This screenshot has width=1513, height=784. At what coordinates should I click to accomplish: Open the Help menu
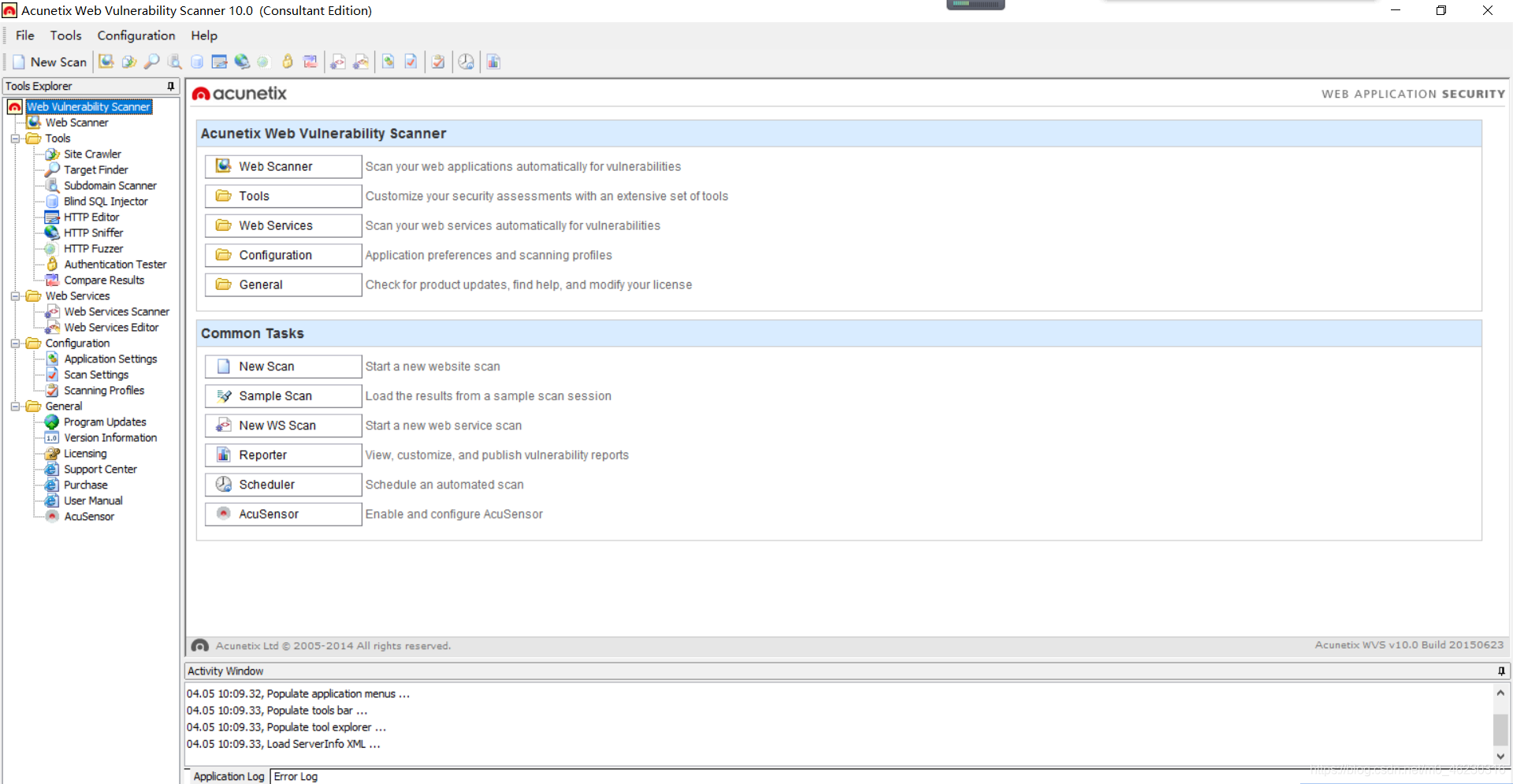tap(204, 35)
